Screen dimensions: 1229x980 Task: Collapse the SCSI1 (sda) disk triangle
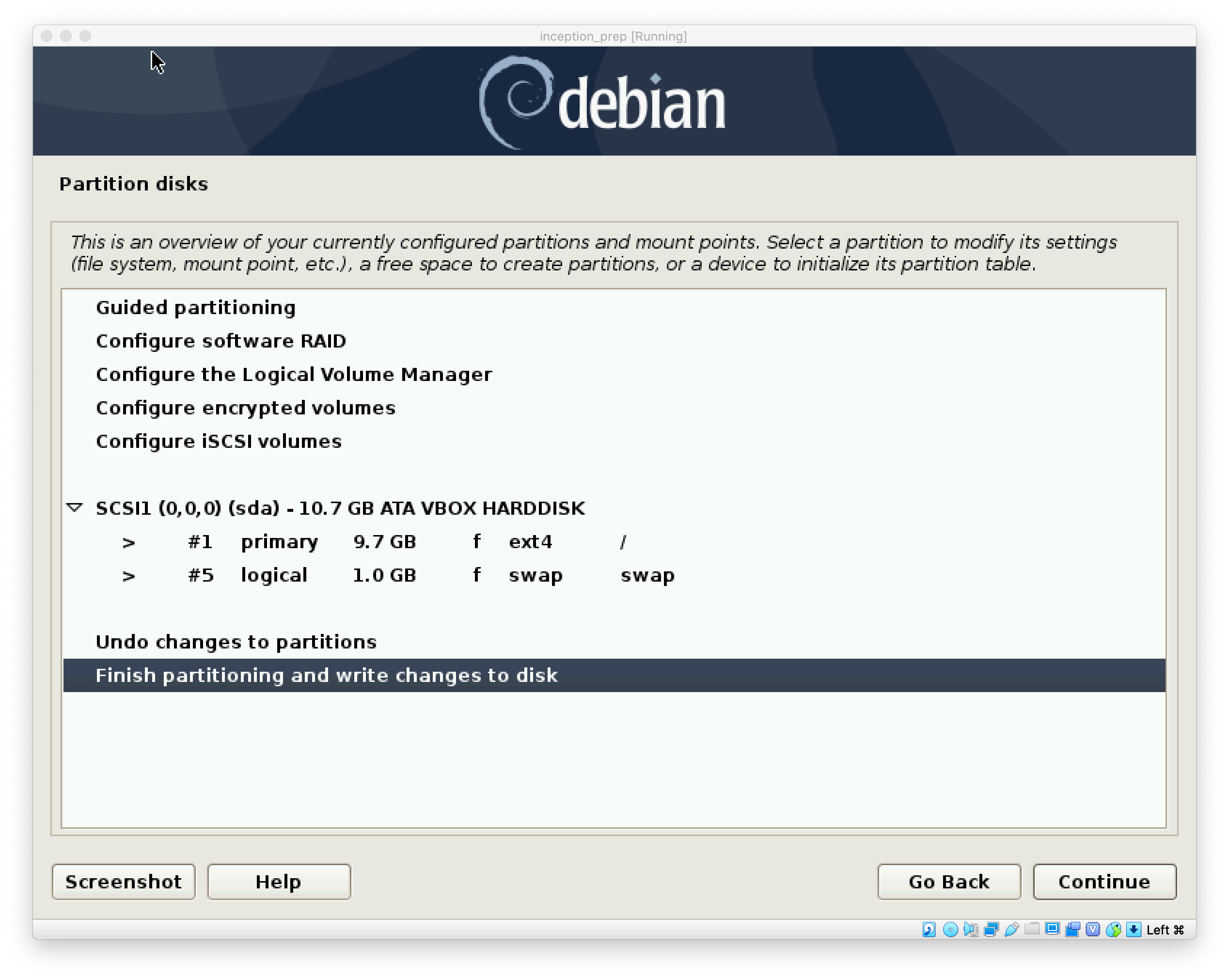click(75, 507)
